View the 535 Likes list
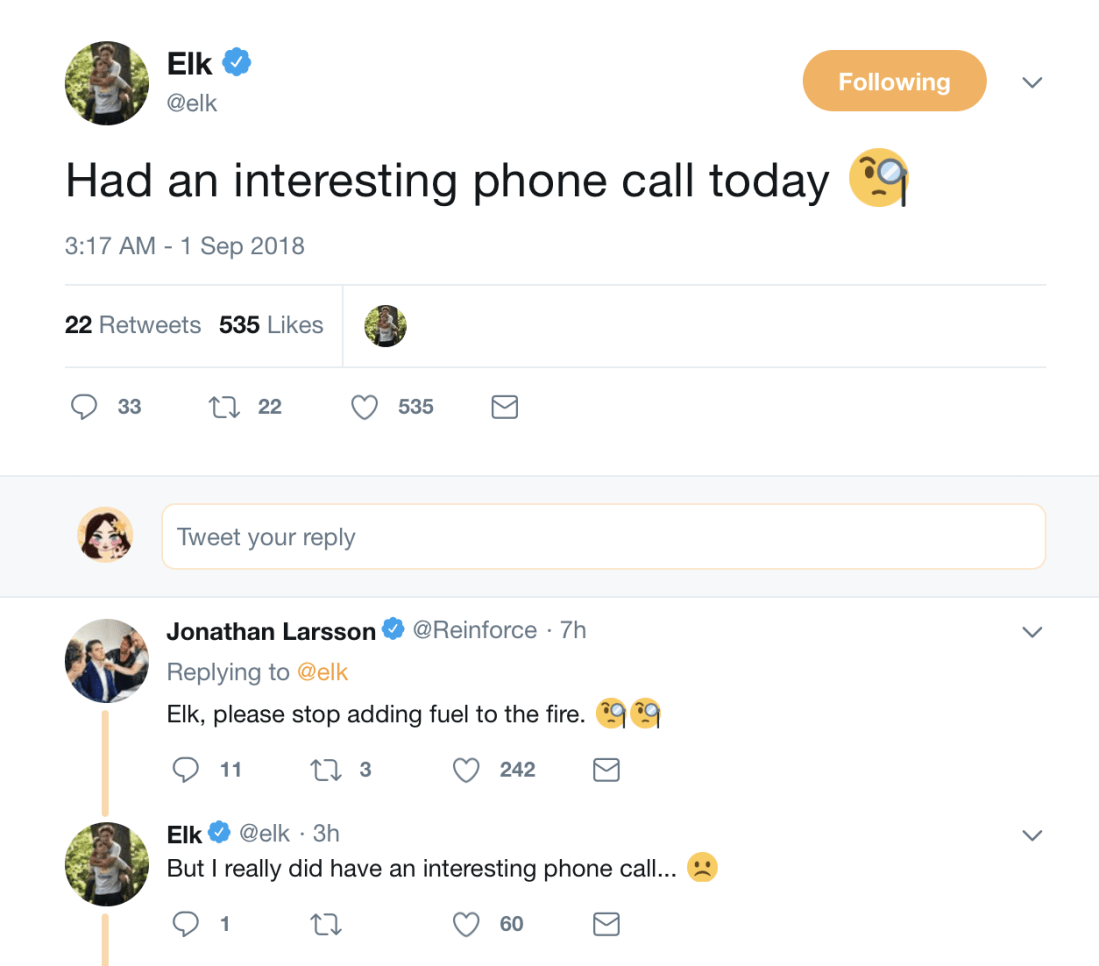Screen dimensions: 1099x966 [271, 325]
